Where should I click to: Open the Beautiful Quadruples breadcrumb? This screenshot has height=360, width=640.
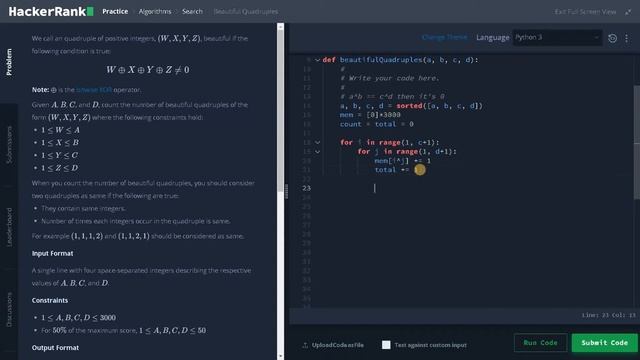click(x=246, y=11)
